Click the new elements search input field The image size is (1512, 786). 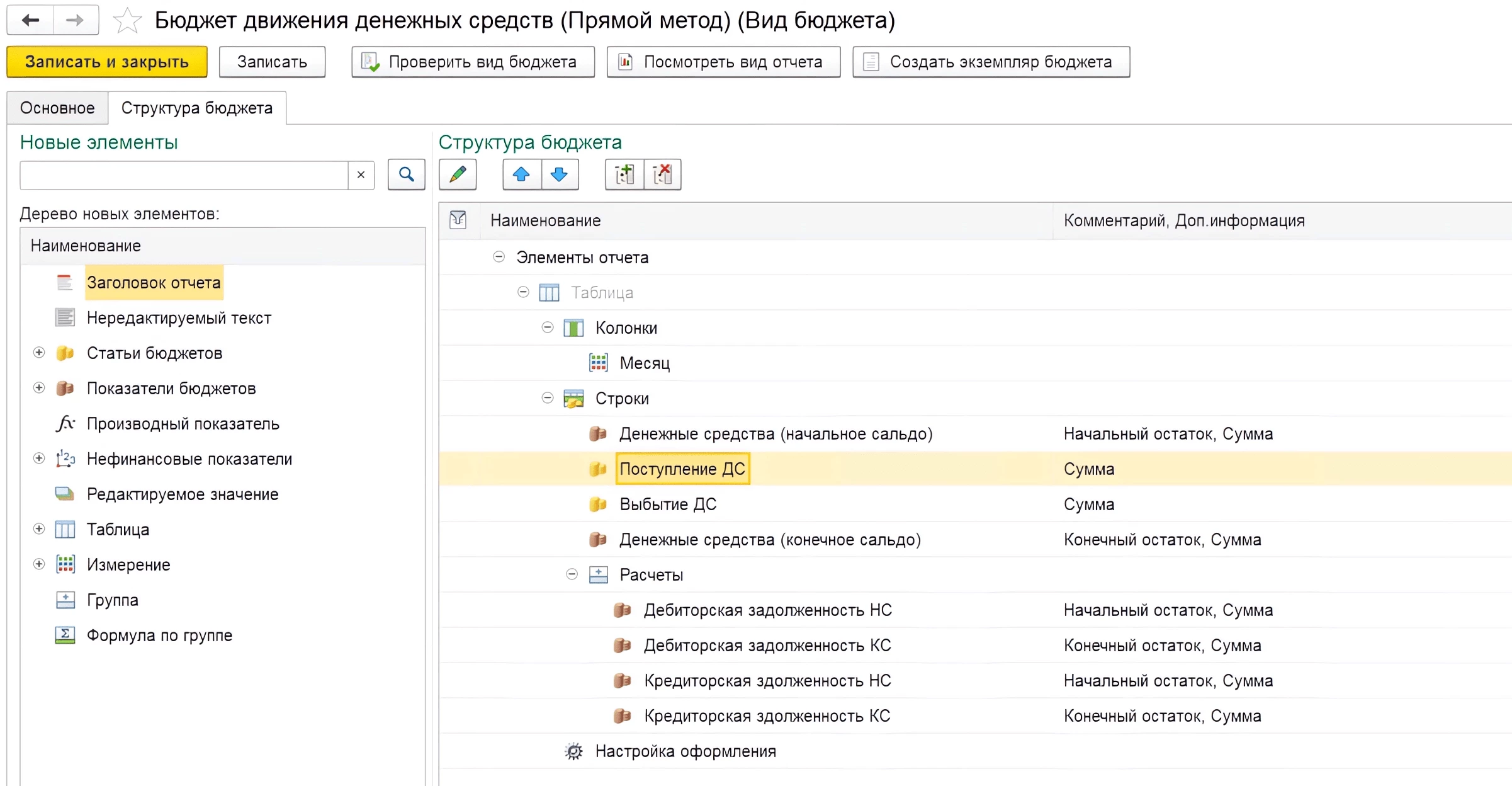184,175
